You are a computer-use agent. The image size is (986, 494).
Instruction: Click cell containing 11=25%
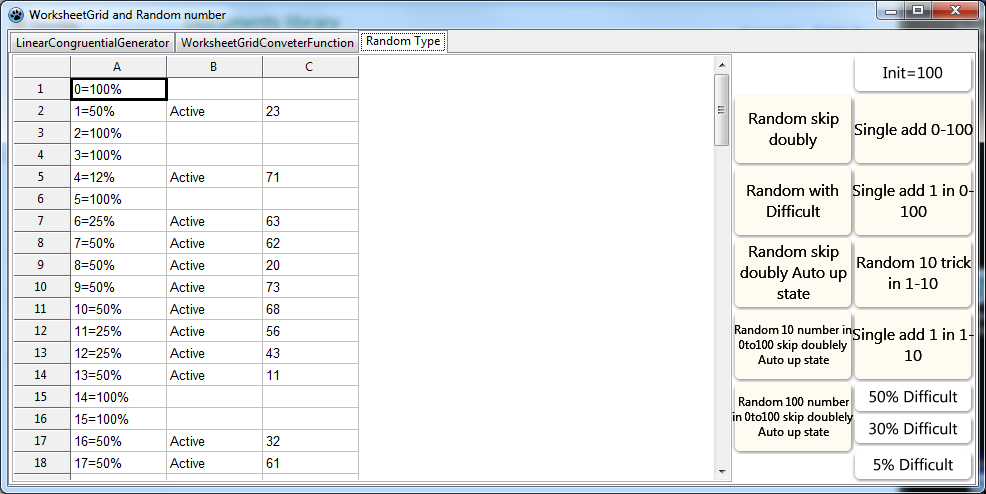pyautogui.click(x=119, y=331)
